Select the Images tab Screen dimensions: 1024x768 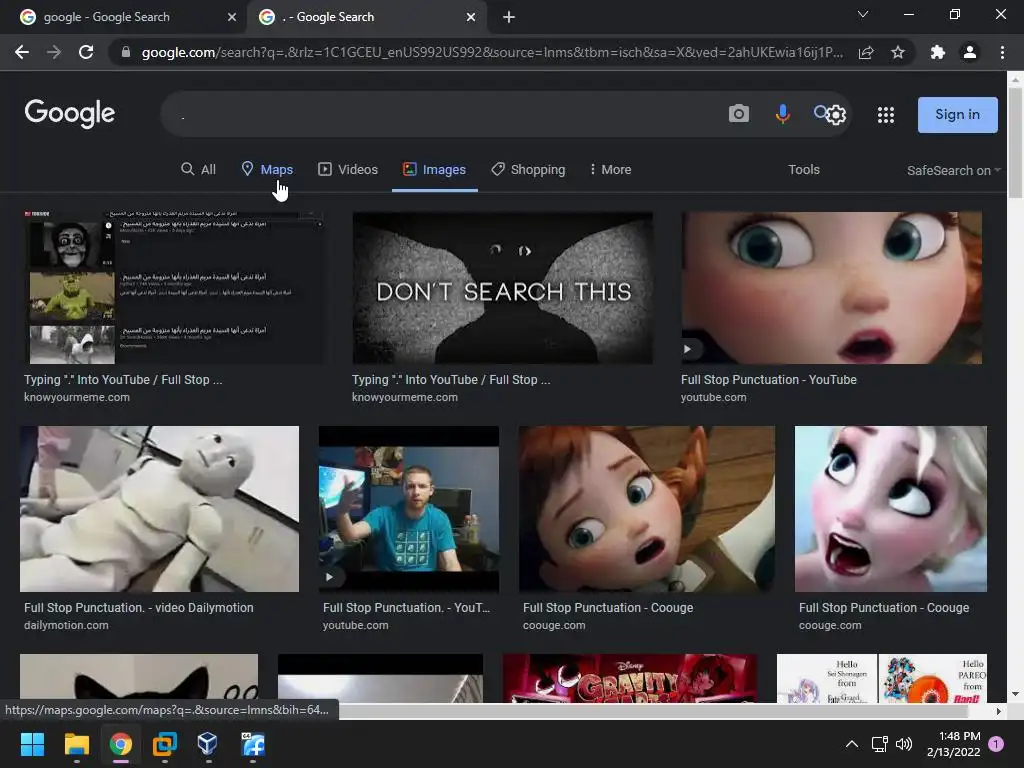[434, 170]
